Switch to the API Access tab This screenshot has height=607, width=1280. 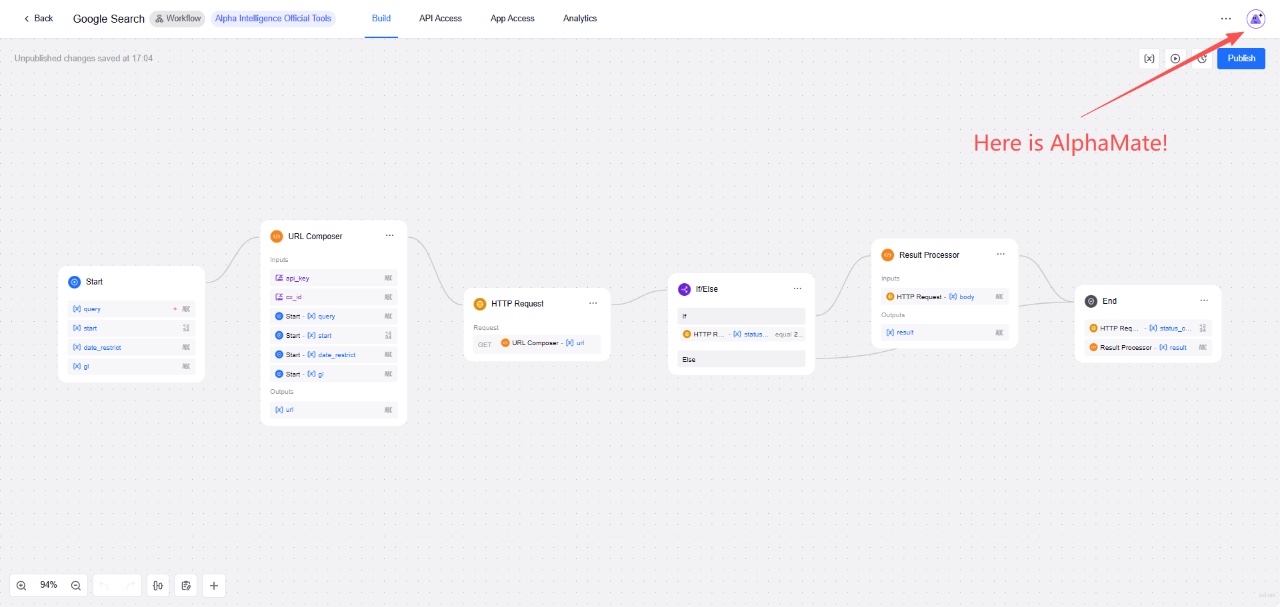(441, 18)
